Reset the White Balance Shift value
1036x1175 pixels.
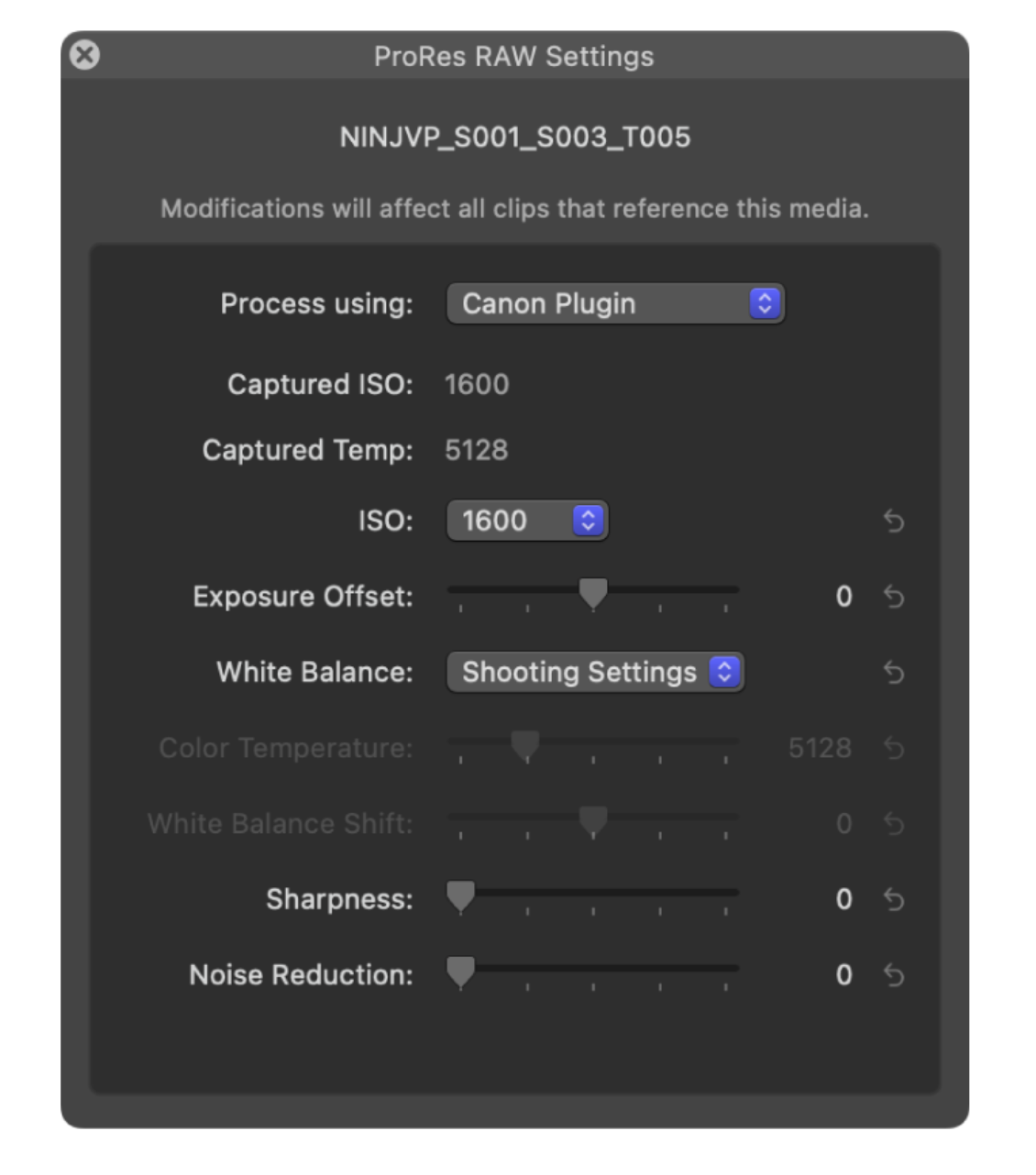click(896, 823)
